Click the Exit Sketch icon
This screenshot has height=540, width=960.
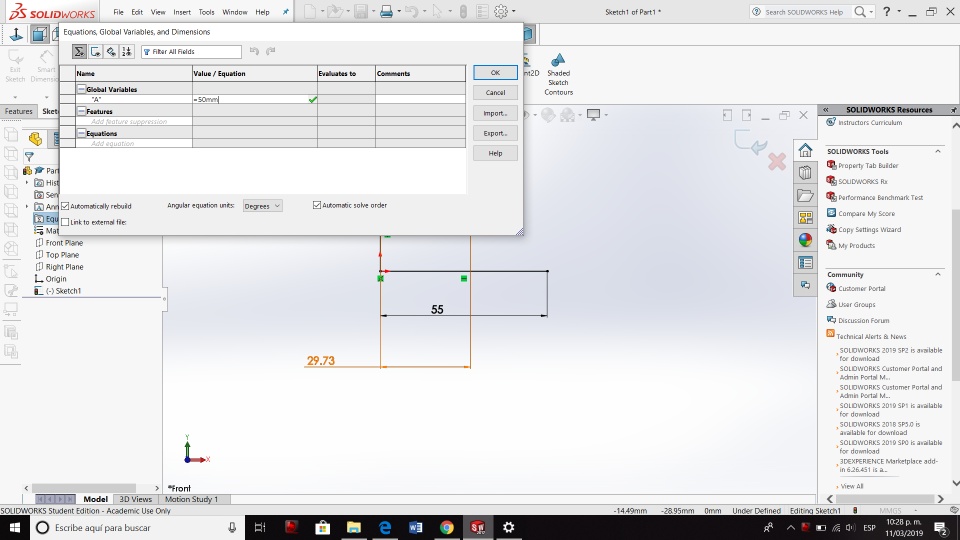click(x=15, y=66)
